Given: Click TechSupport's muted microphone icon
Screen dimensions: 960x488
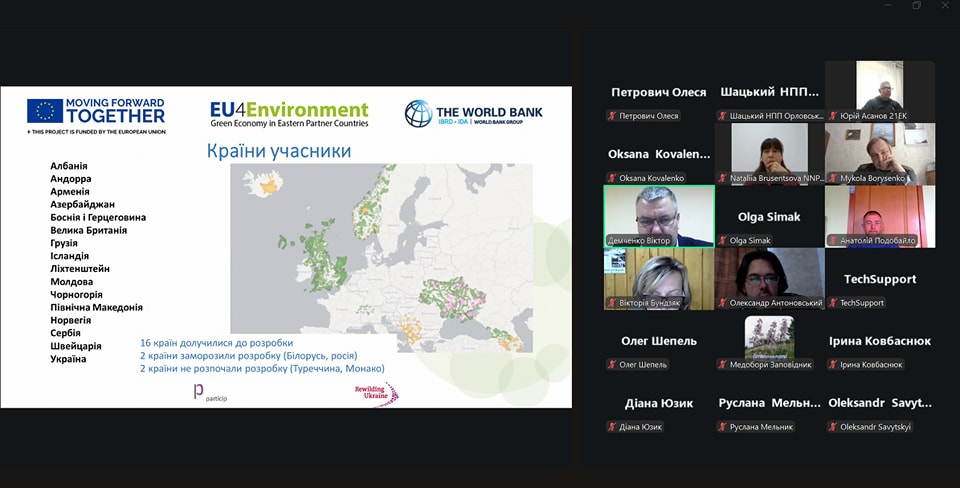Looking at the screenshot, I should [x=832, y=303].
